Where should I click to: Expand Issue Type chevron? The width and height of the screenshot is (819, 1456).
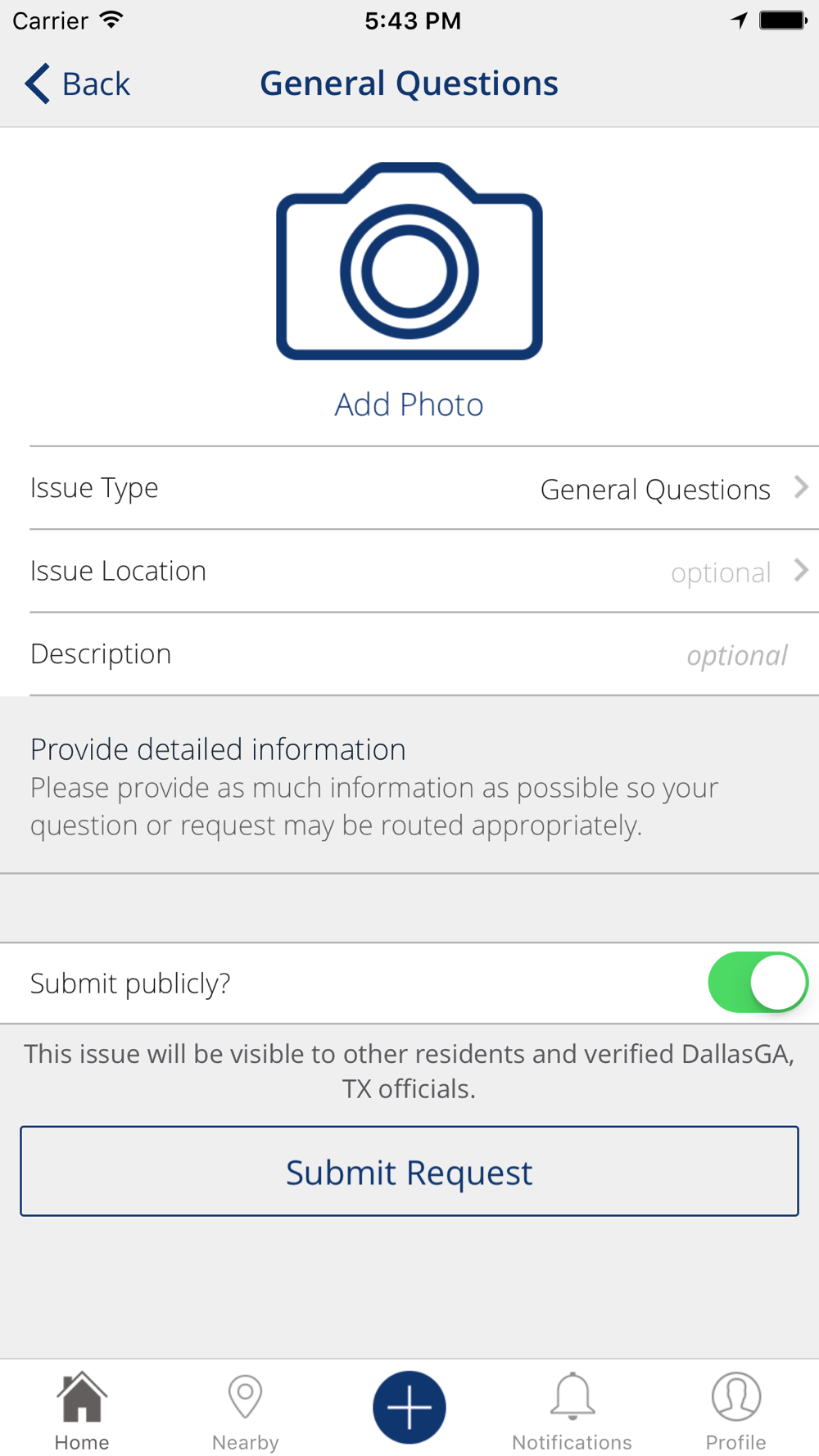[x=802, y=488]
